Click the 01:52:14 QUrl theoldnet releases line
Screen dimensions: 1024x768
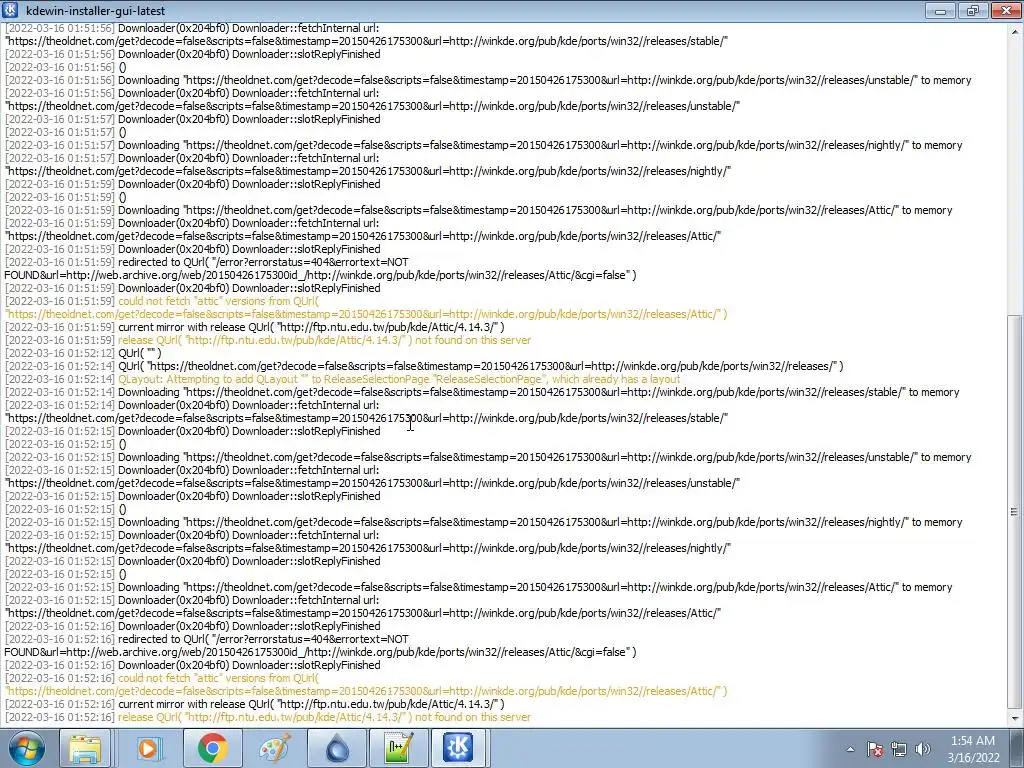pyautogui.click(x=424, y=366)
